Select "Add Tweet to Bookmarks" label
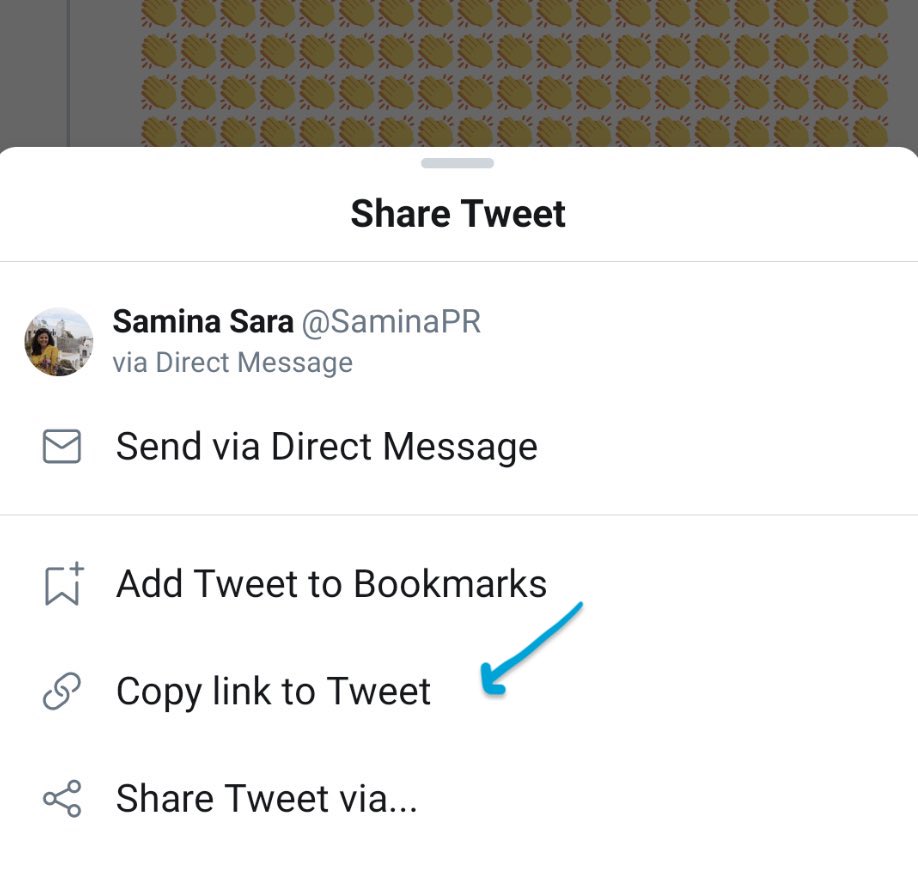Image resolution: width=918 pixels, height=872 pixels. point(331,584)
